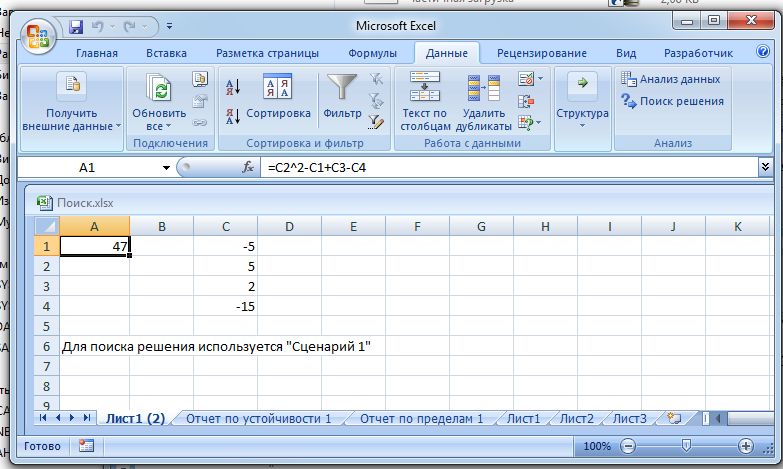This screenshot has height=469, width=783.
Task: Select cell C3 with value 2
Action: [x=226, y=286]
